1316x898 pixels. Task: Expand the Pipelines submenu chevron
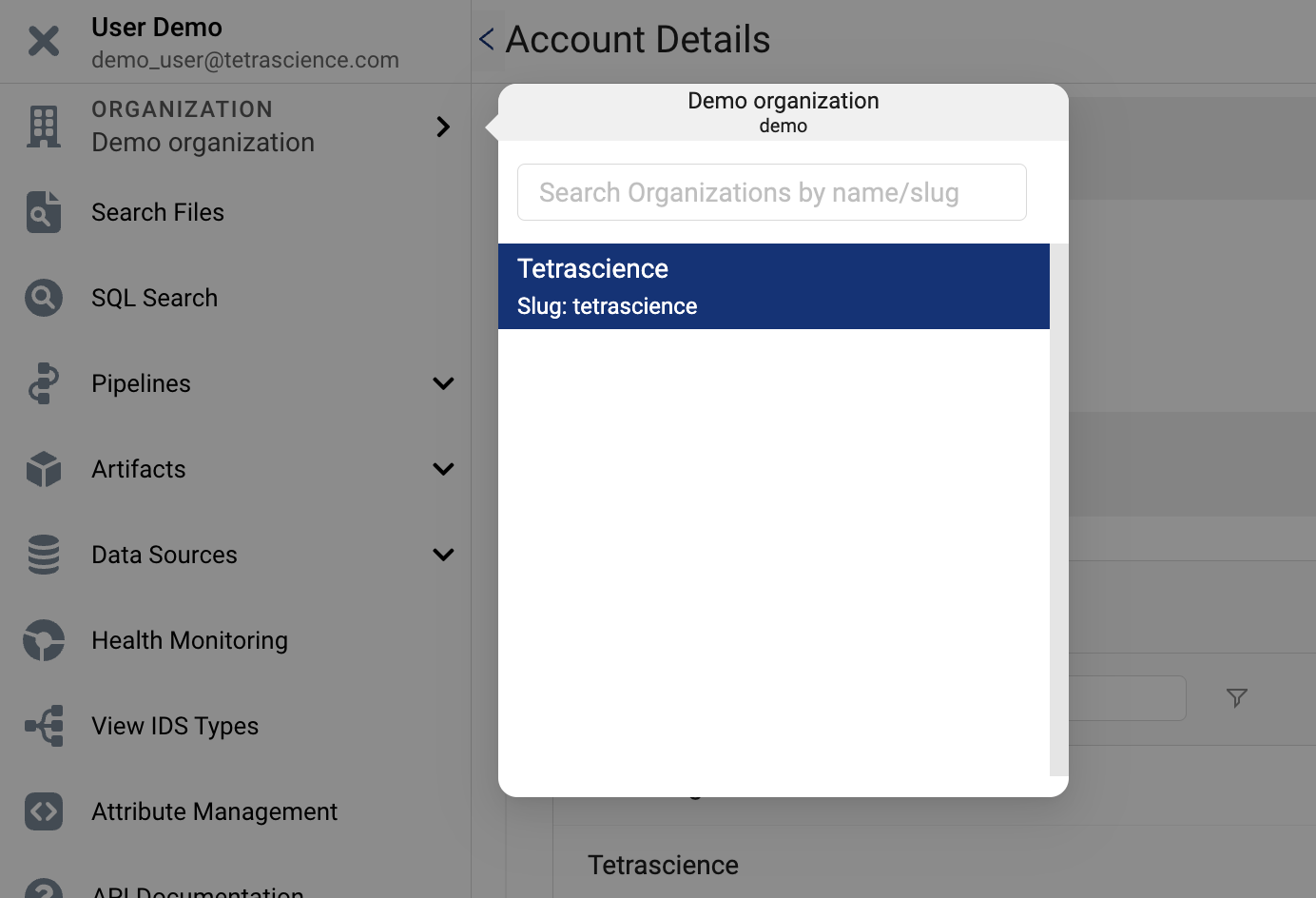click(x=443, y=383)
